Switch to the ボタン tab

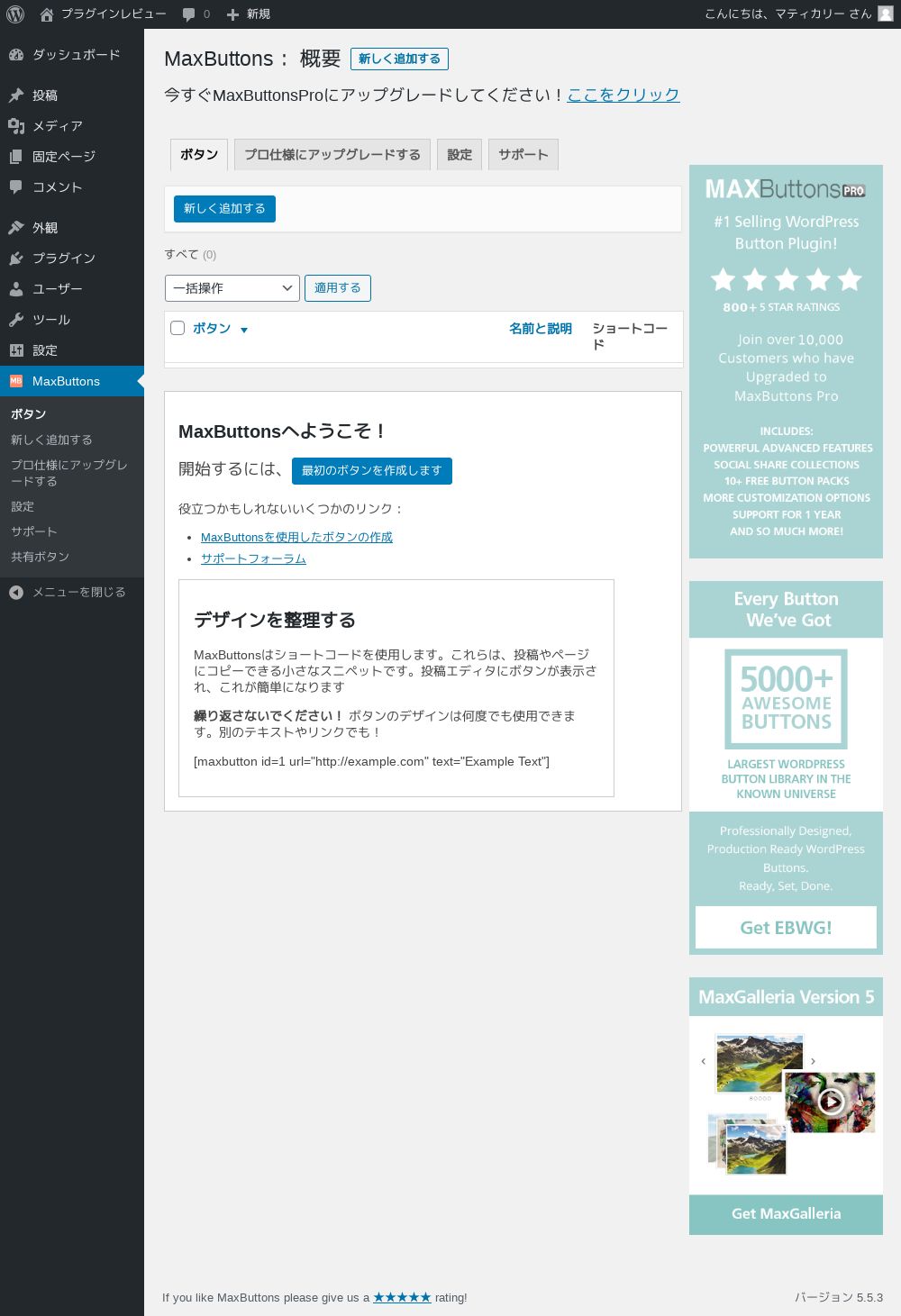pyautogui.click(x=199, y=155)
